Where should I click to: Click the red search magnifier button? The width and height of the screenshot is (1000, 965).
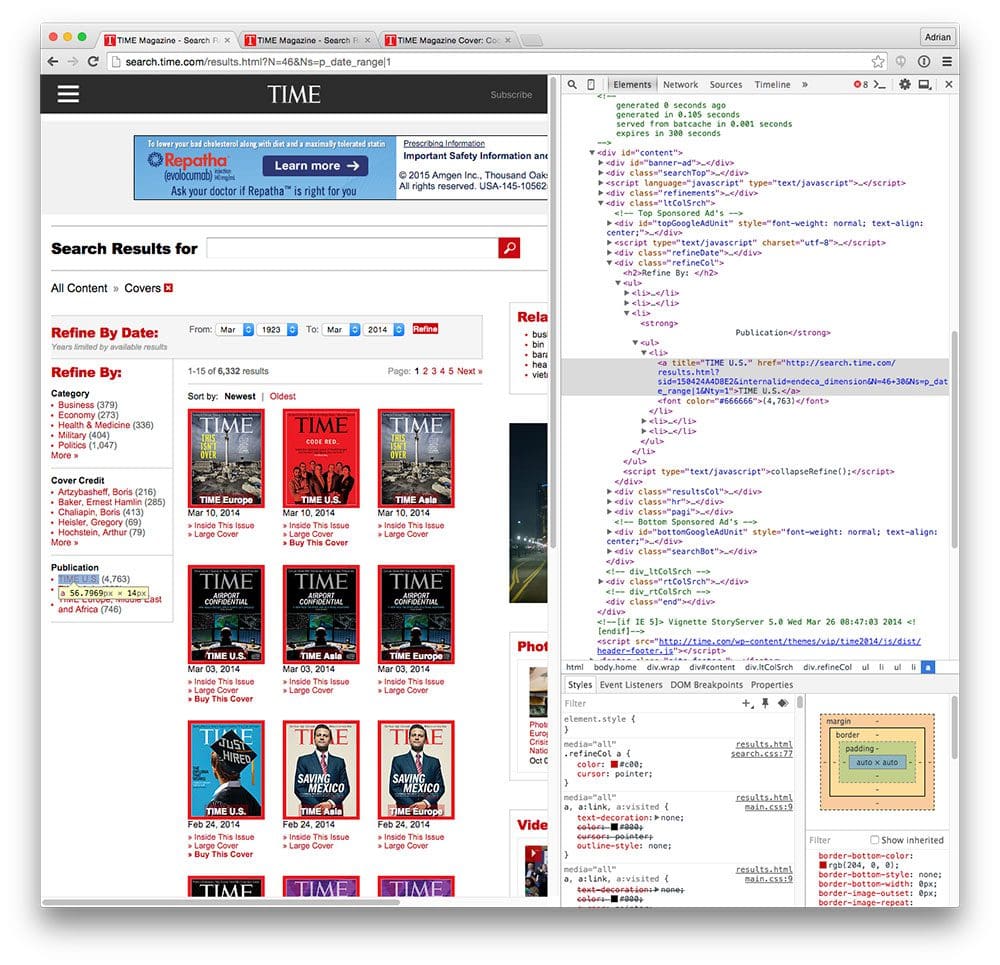pos(509,248)
